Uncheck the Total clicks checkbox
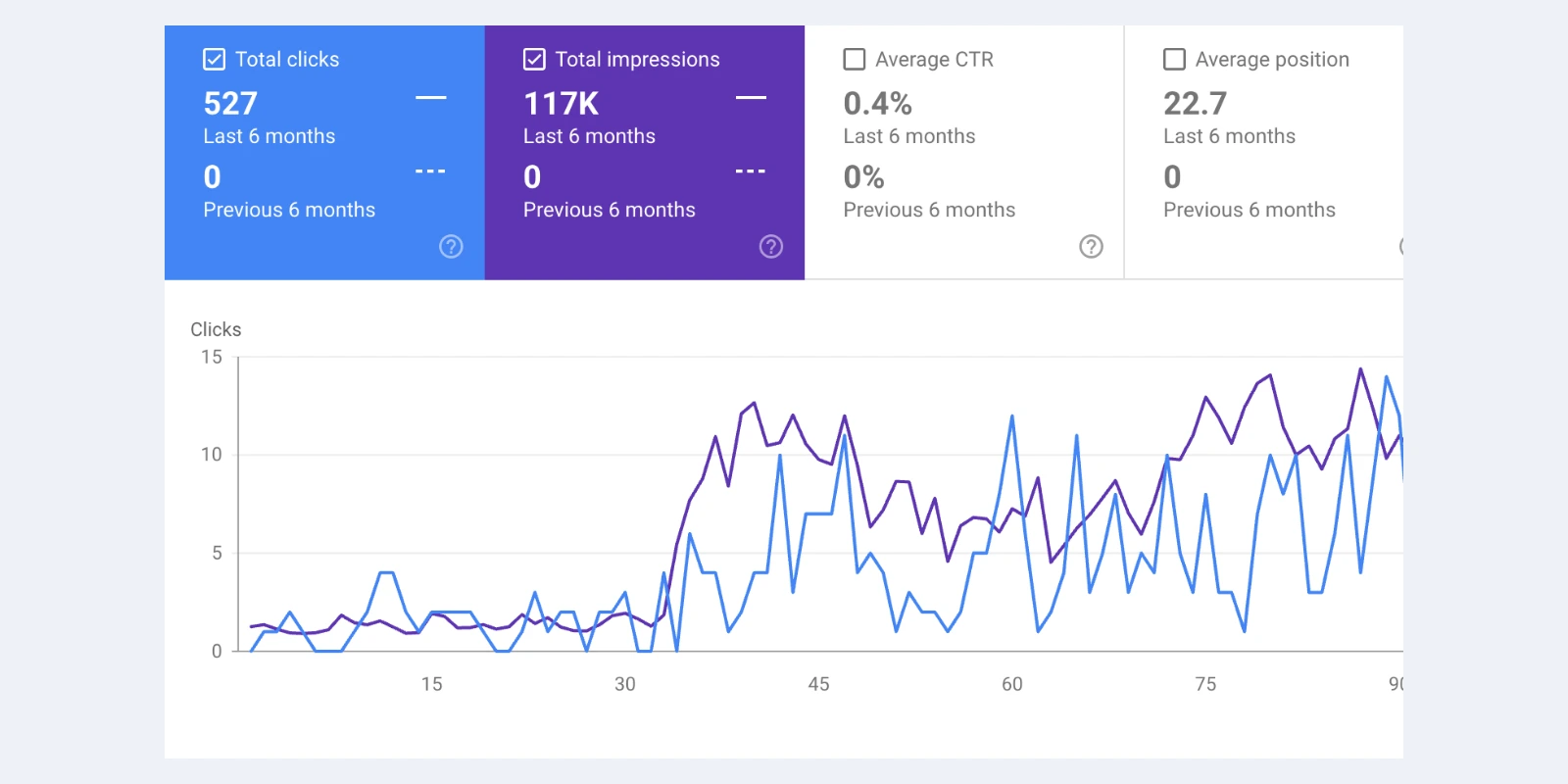Image resolution: width=1568 pixels, height=784 pixels. pyautogui.click(x=214, y=60)
